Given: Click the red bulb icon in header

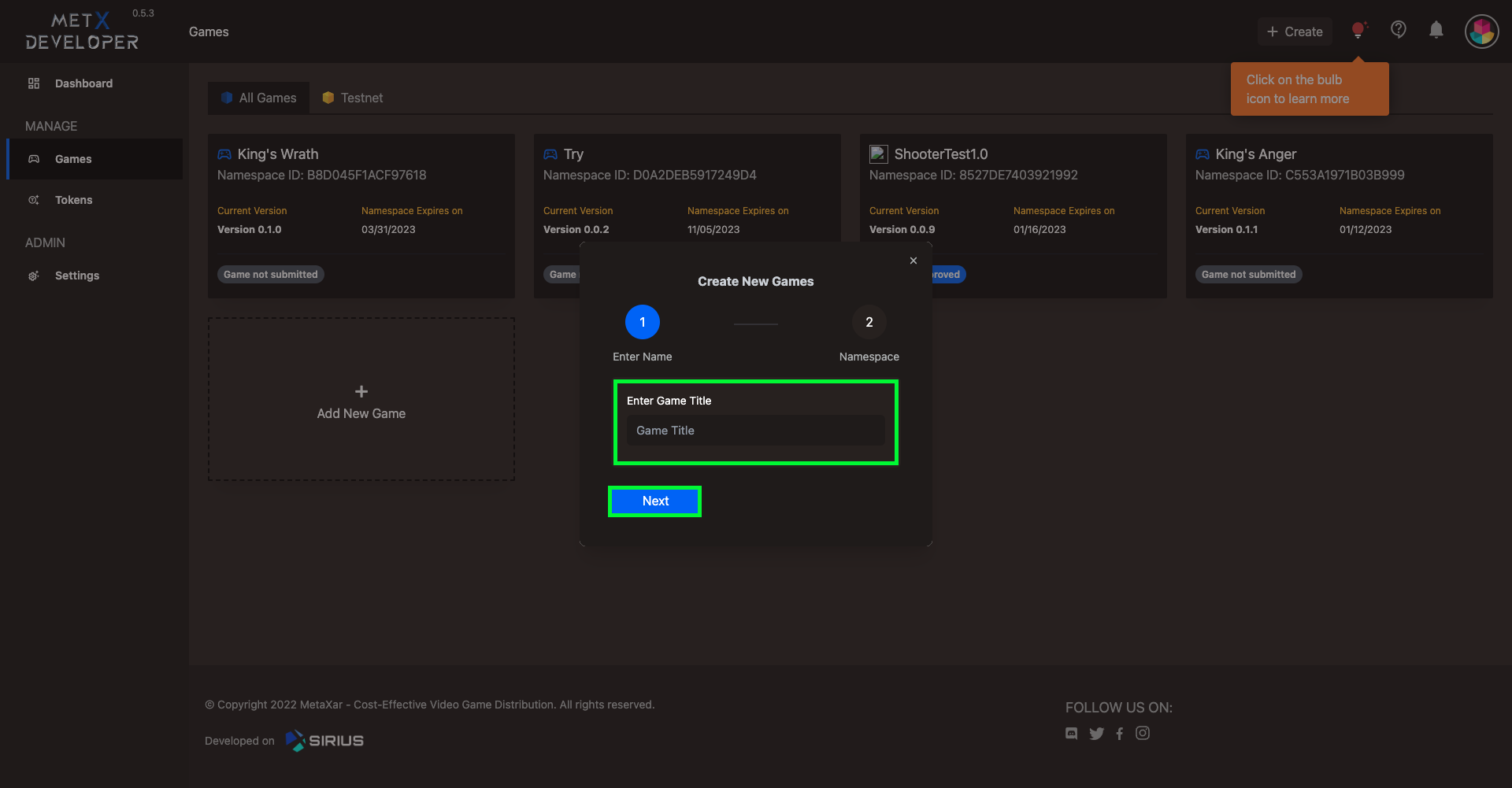Looking at the screenshot, I should coord(1358,31).
